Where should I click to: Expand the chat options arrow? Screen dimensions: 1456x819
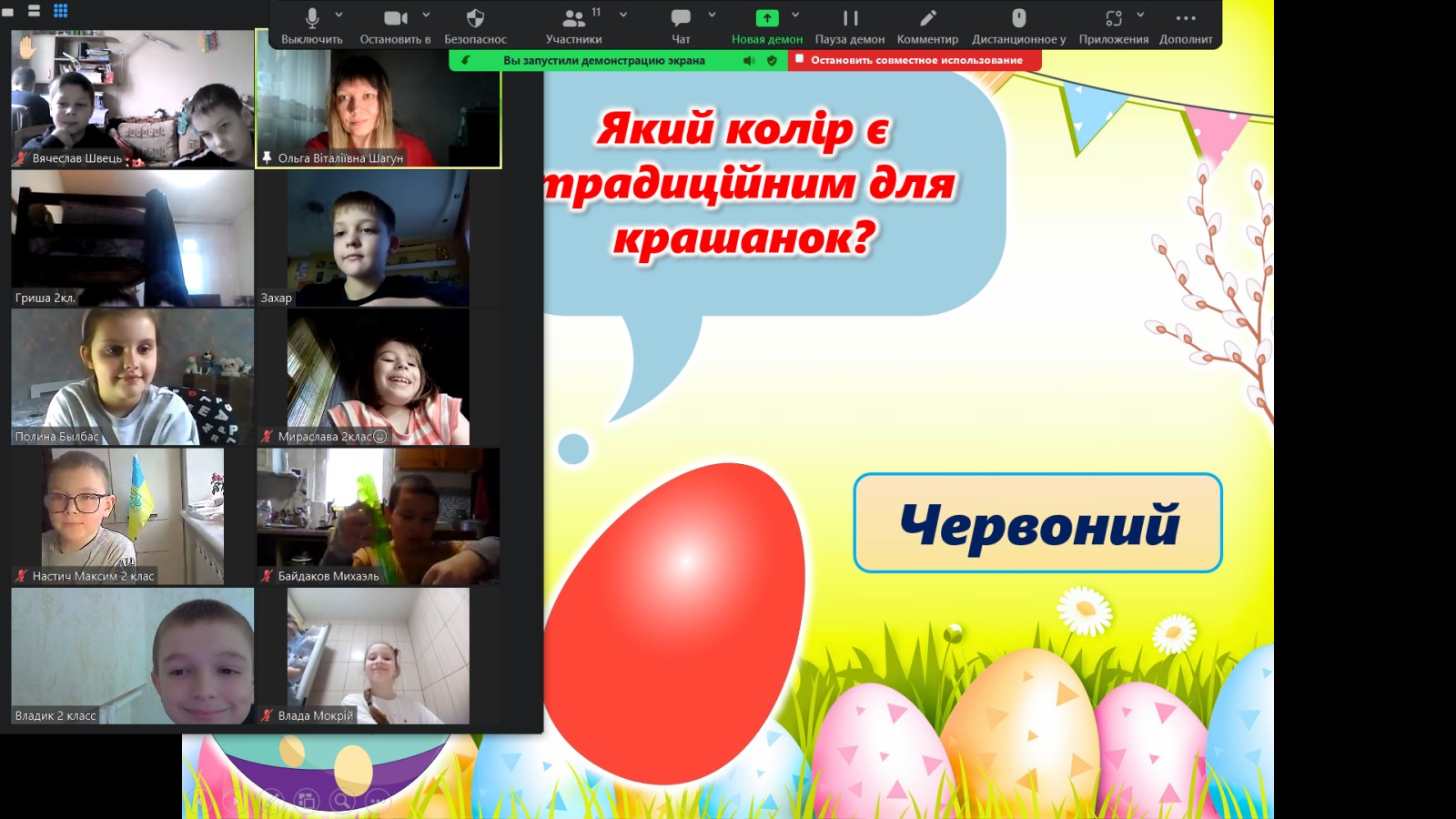click(712, 15)
